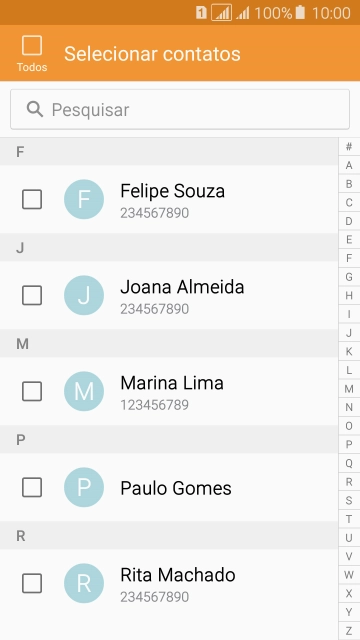Screen dimensions: 360x640
Task: Tap Rita Machado's R avatar
Action: coord(84,583)
